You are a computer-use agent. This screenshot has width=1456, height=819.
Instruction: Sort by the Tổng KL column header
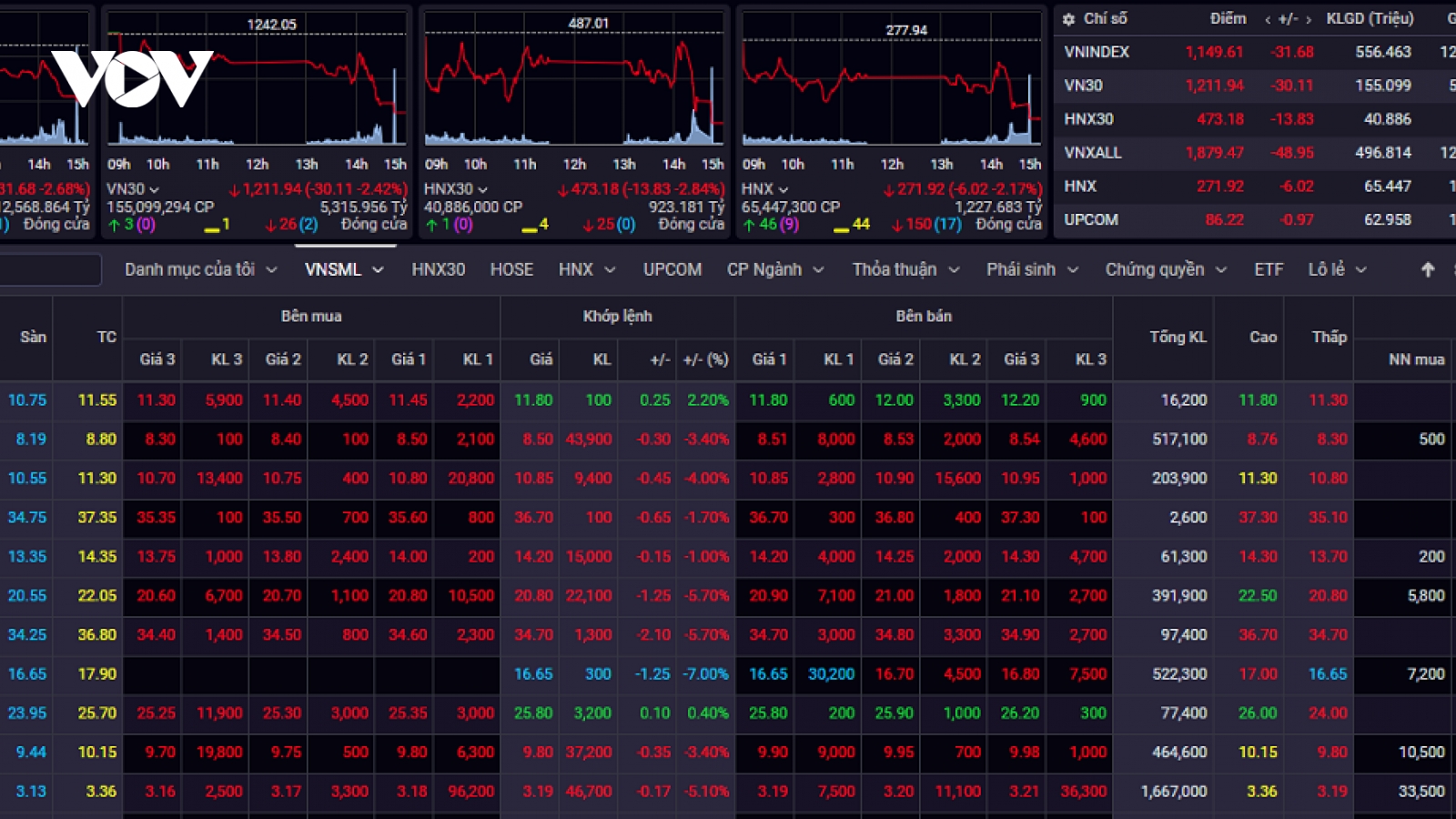1178,338
